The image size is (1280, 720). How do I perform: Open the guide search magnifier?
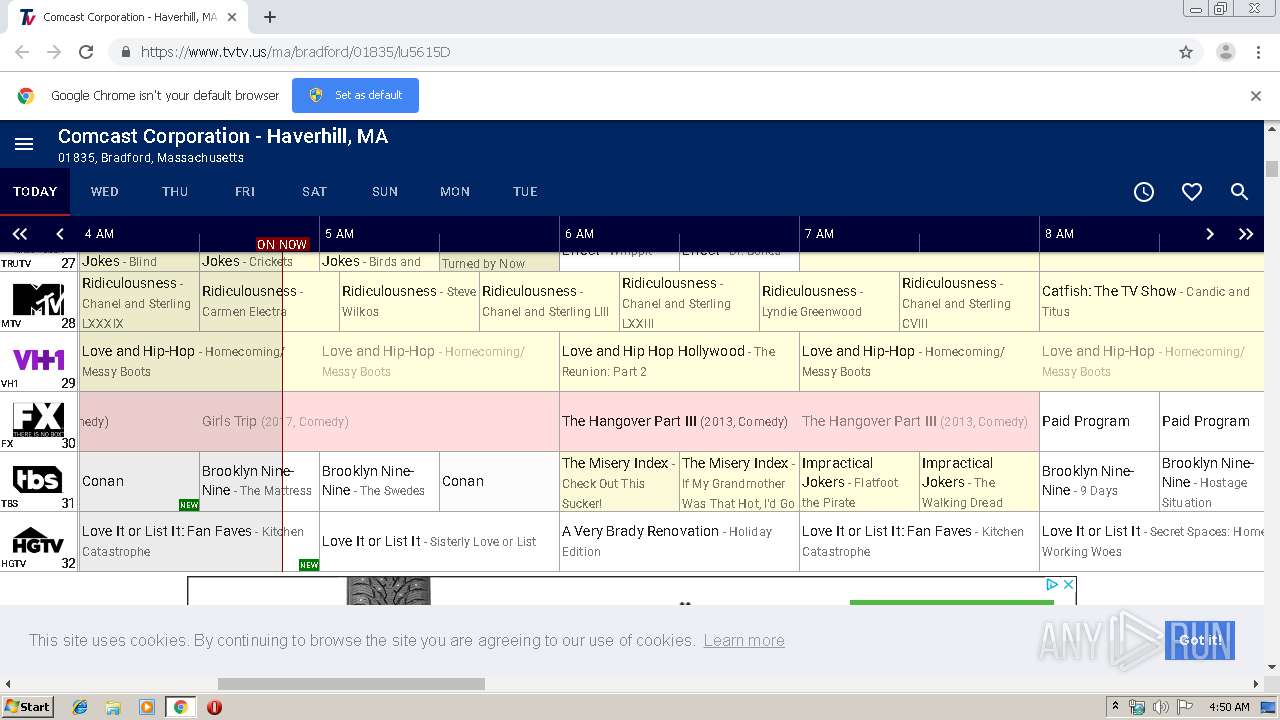click(1239, 192)
